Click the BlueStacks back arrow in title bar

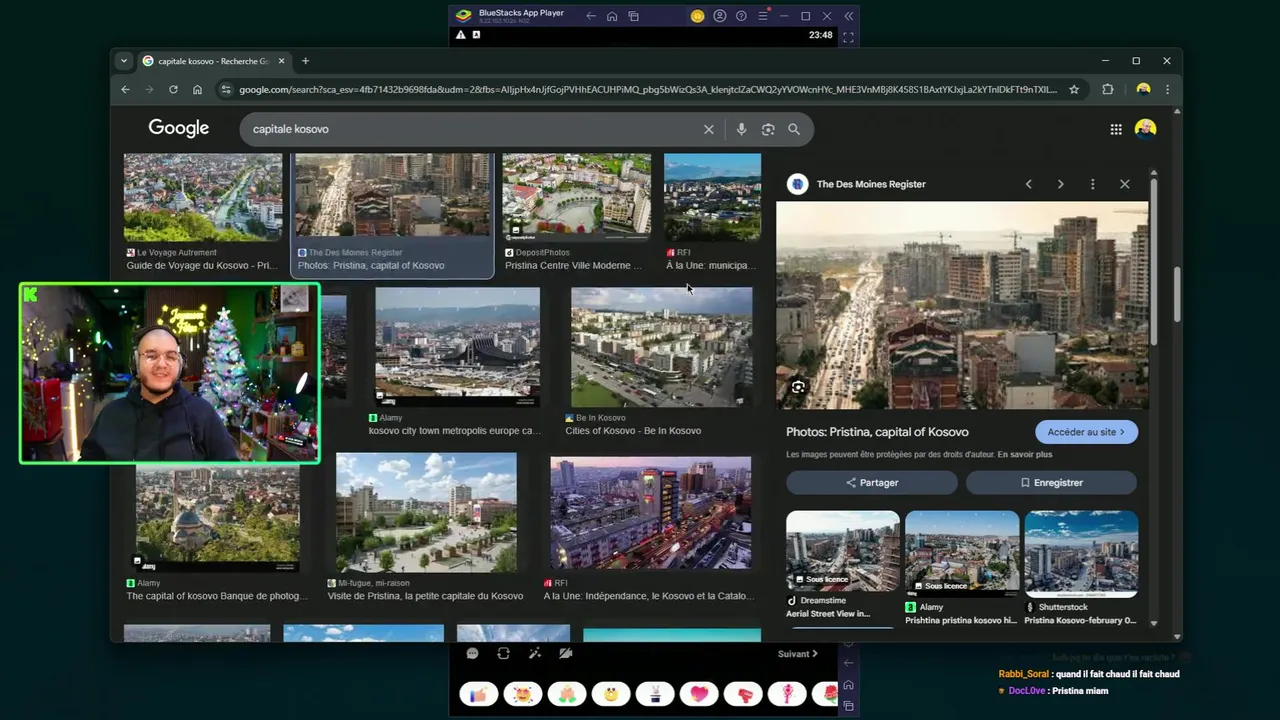591,16
